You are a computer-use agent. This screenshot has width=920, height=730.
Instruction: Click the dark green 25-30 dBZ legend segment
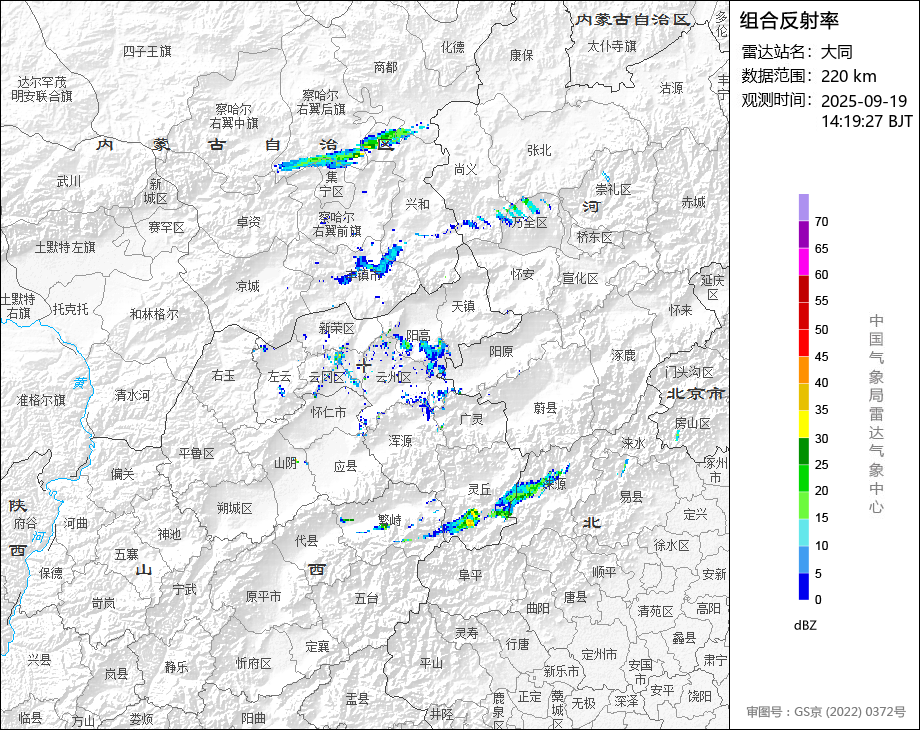click(x=804, y=451)
